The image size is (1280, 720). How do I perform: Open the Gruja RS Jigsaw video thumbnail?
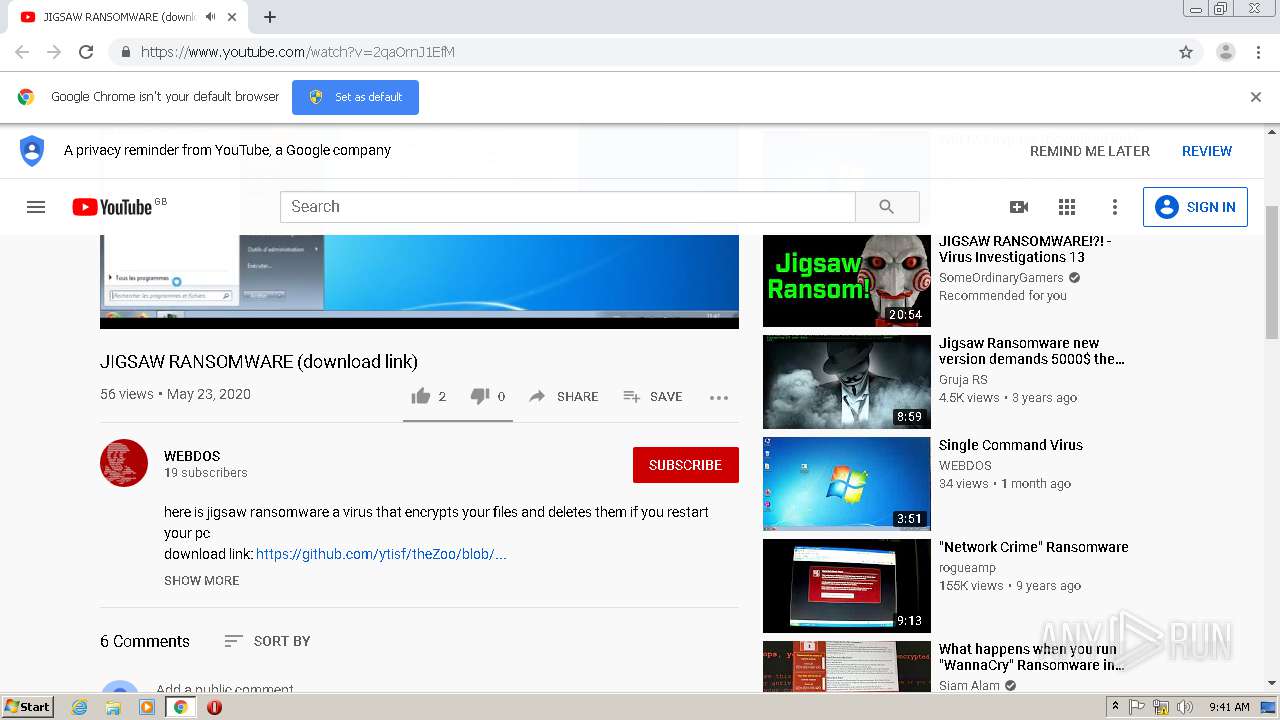[847, 382]
